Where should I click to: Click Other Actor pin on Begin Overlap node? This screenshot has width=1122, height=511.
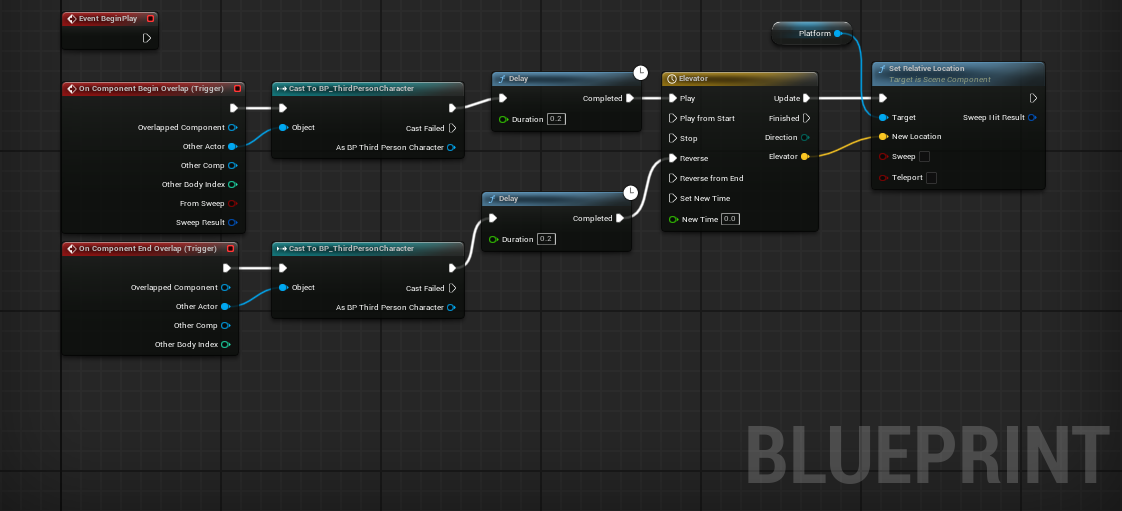[232, 147]
